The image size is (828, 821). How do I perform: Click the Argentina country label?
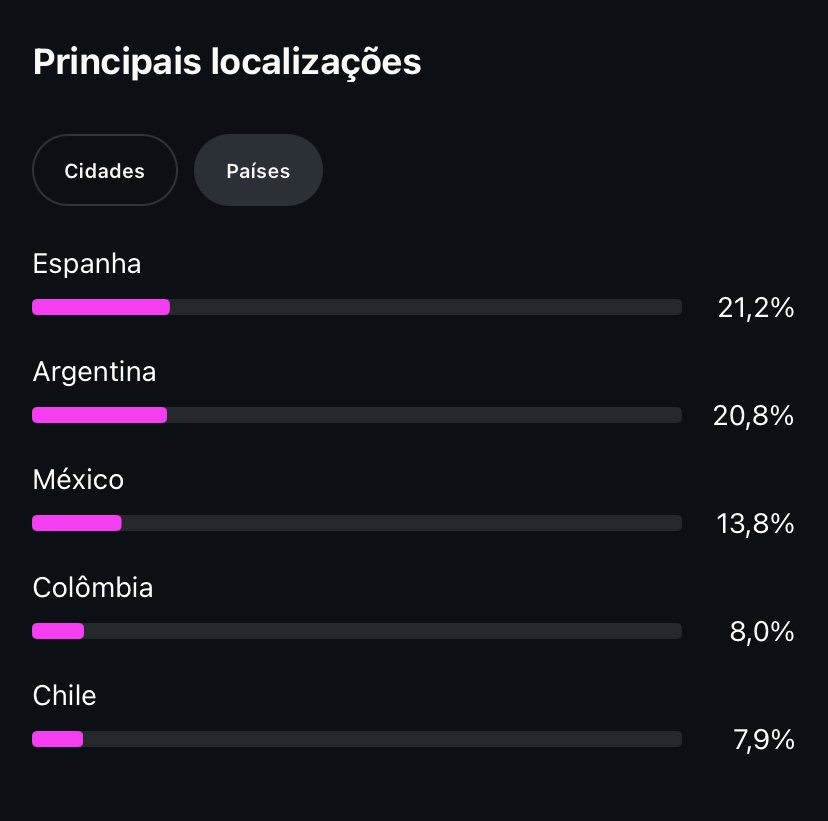click(95, 372)
